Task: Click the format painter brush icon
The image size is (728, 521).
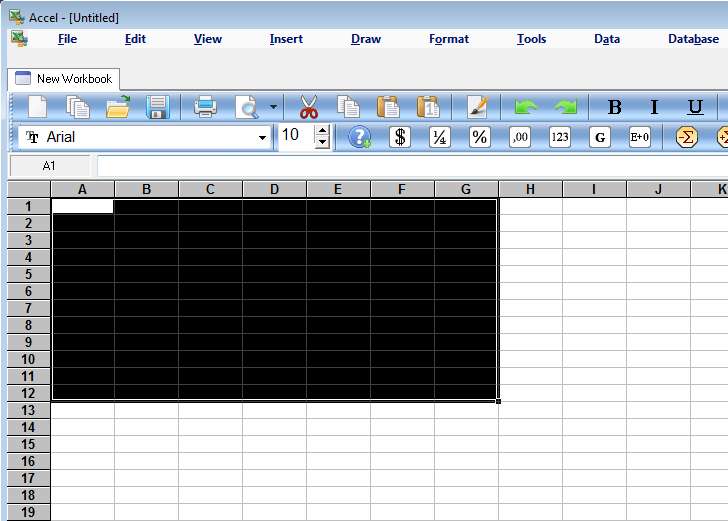Action: pyautogui.click(x=478, y=107)
